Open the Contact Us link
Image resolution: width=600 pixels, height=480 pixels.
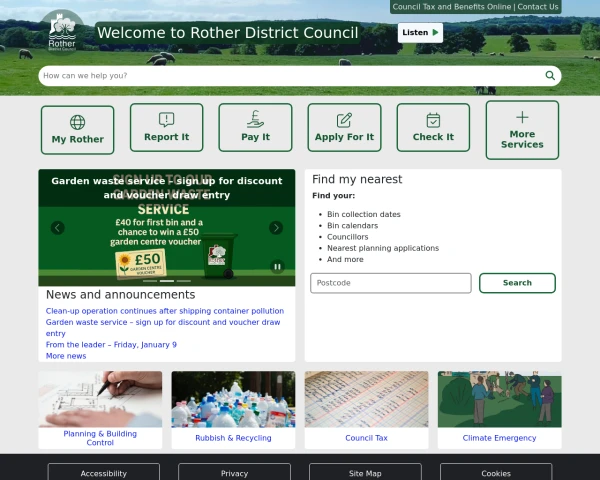538,7
